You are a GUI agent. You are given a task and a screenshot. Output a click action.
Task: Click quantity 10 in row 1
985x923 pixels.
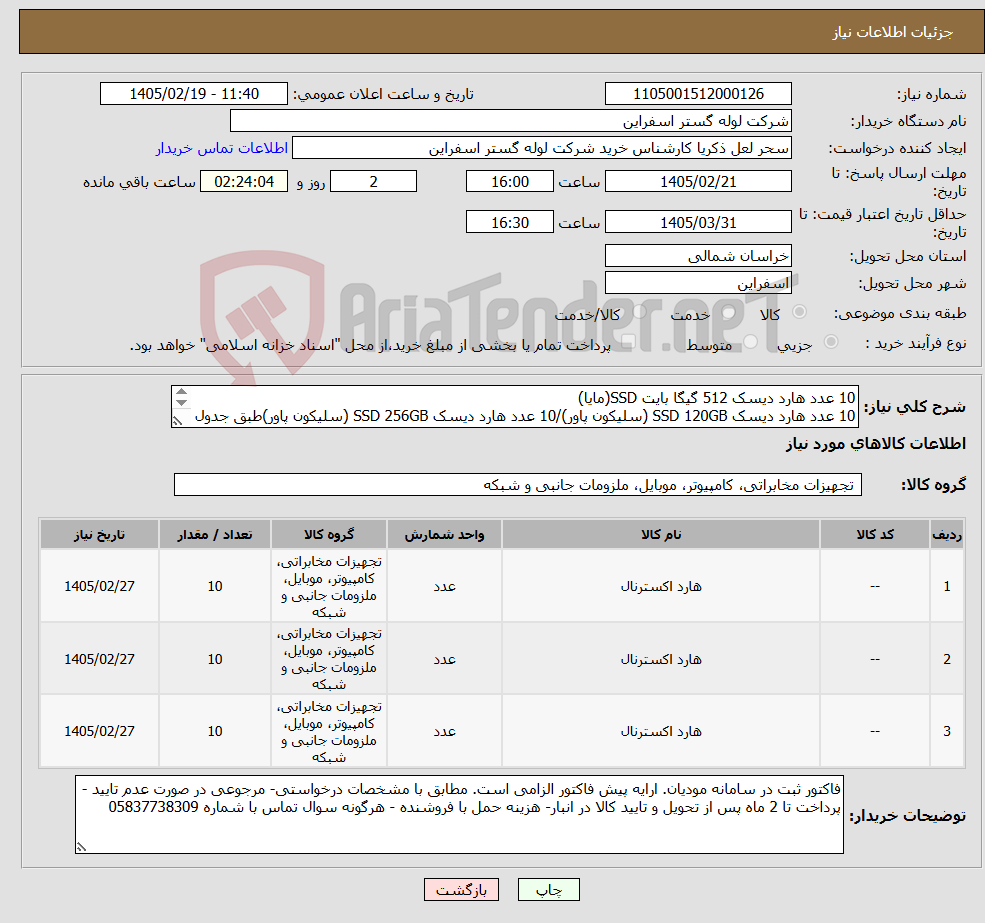coord(215,586)
